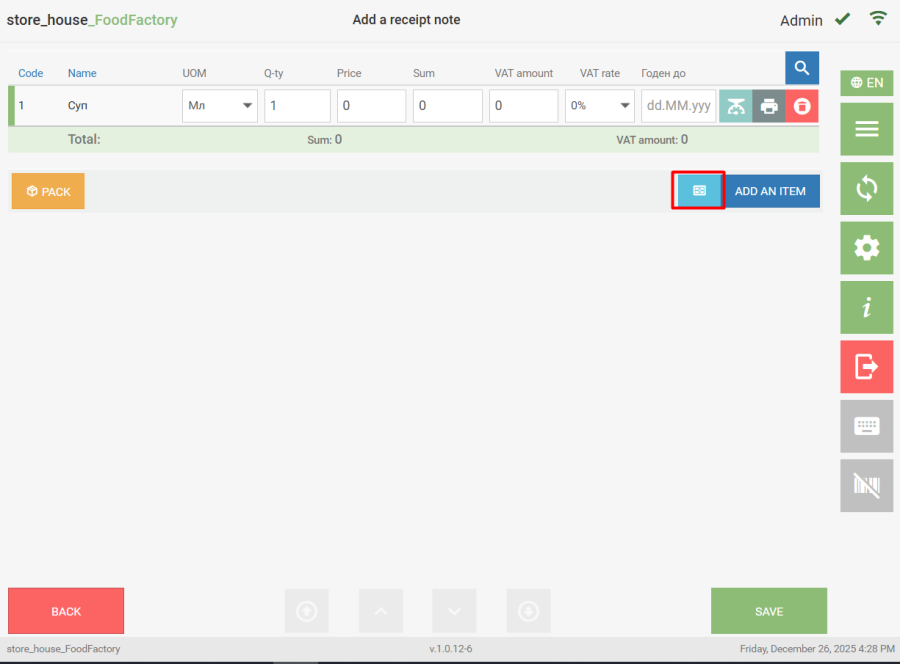Show info using the 'i' sidebar button
Image resolution: width=900 pixels, height=664 pixels.
tap(866, 308)
